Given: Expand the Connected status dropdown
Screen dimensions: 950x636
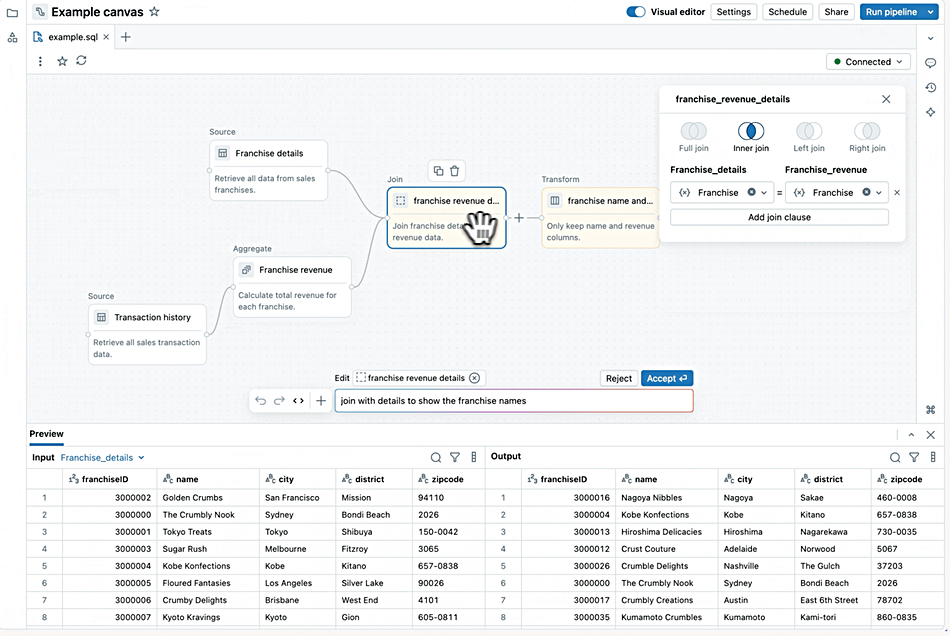Looking at the screenshot, I should pos(868,62).
